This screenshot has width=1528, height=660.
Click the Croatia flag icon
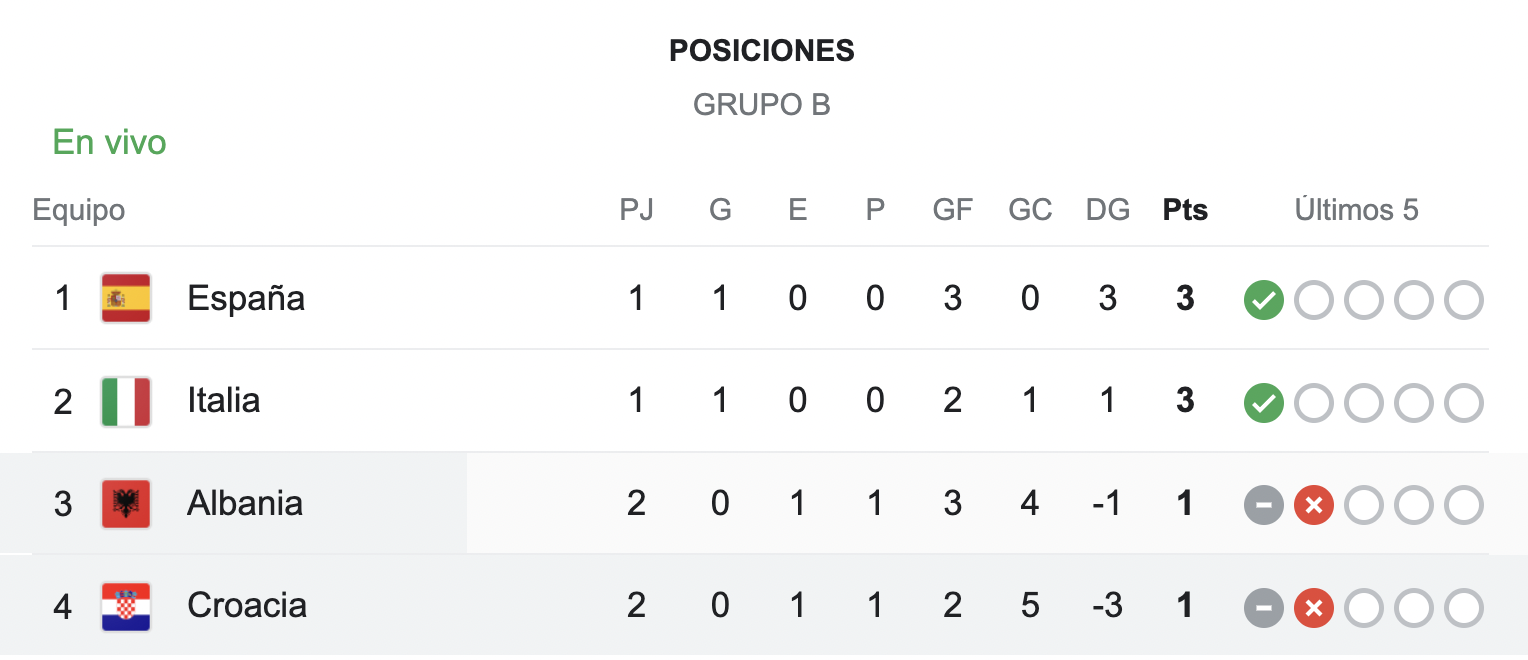126,606
